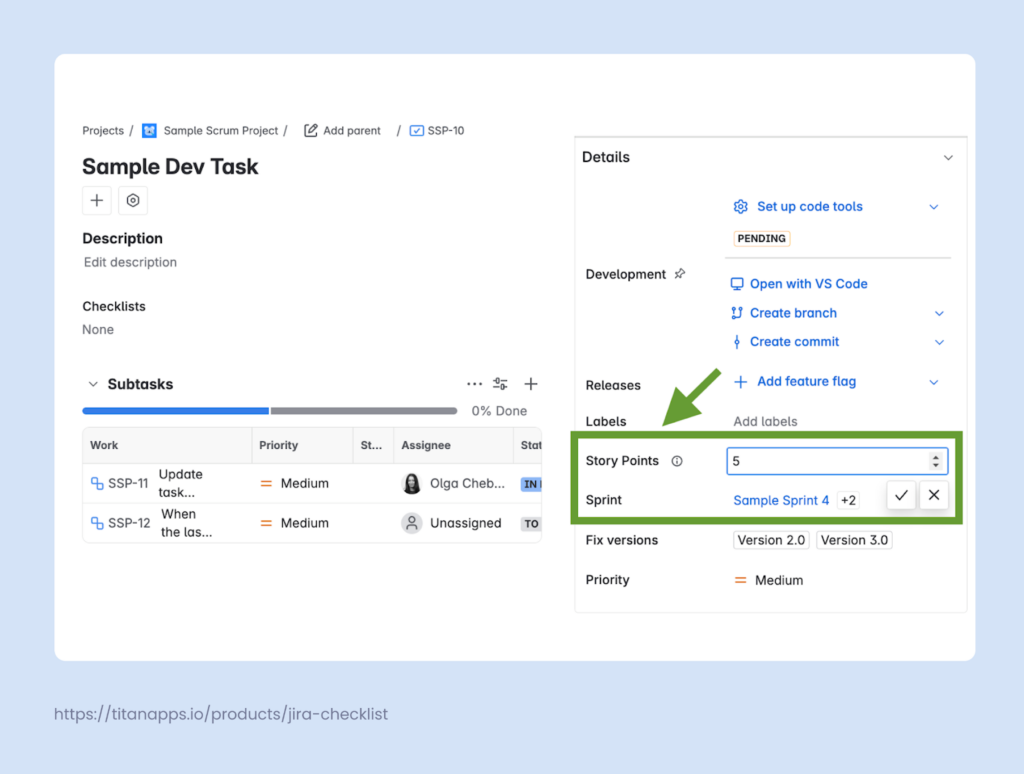Click Edit description placeholder
Image resolution: width=1024 pixels, height=774 pixels.
pos(130,262)
